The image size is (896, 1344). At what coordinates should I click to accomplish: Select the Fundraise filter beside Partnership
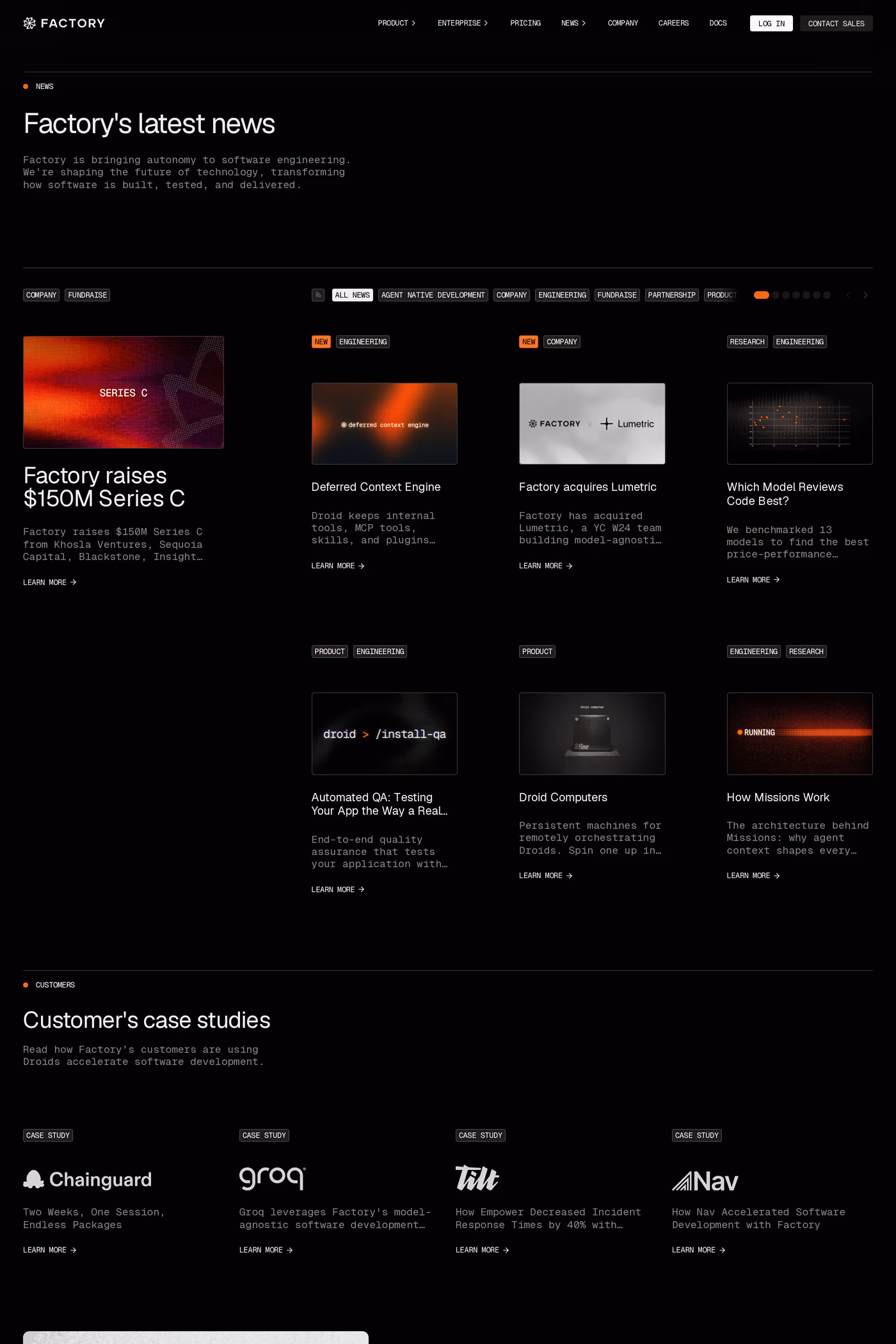click(617, 295)
